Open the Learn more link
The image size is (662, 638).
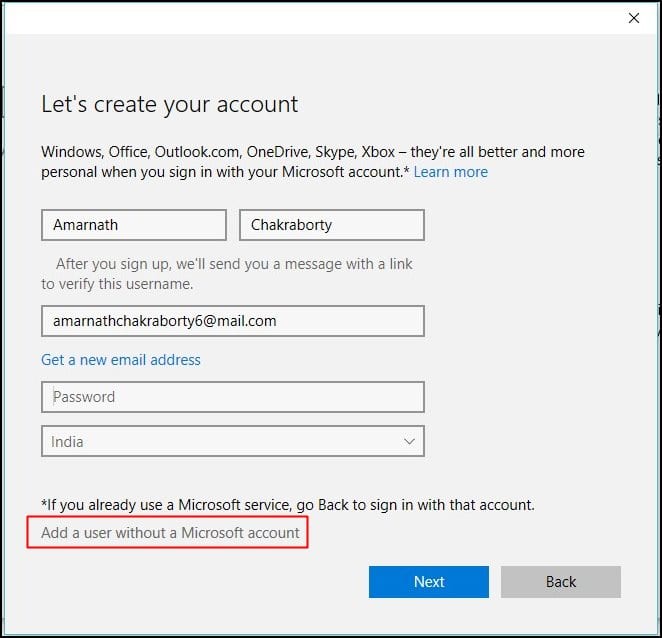(450, 172)
